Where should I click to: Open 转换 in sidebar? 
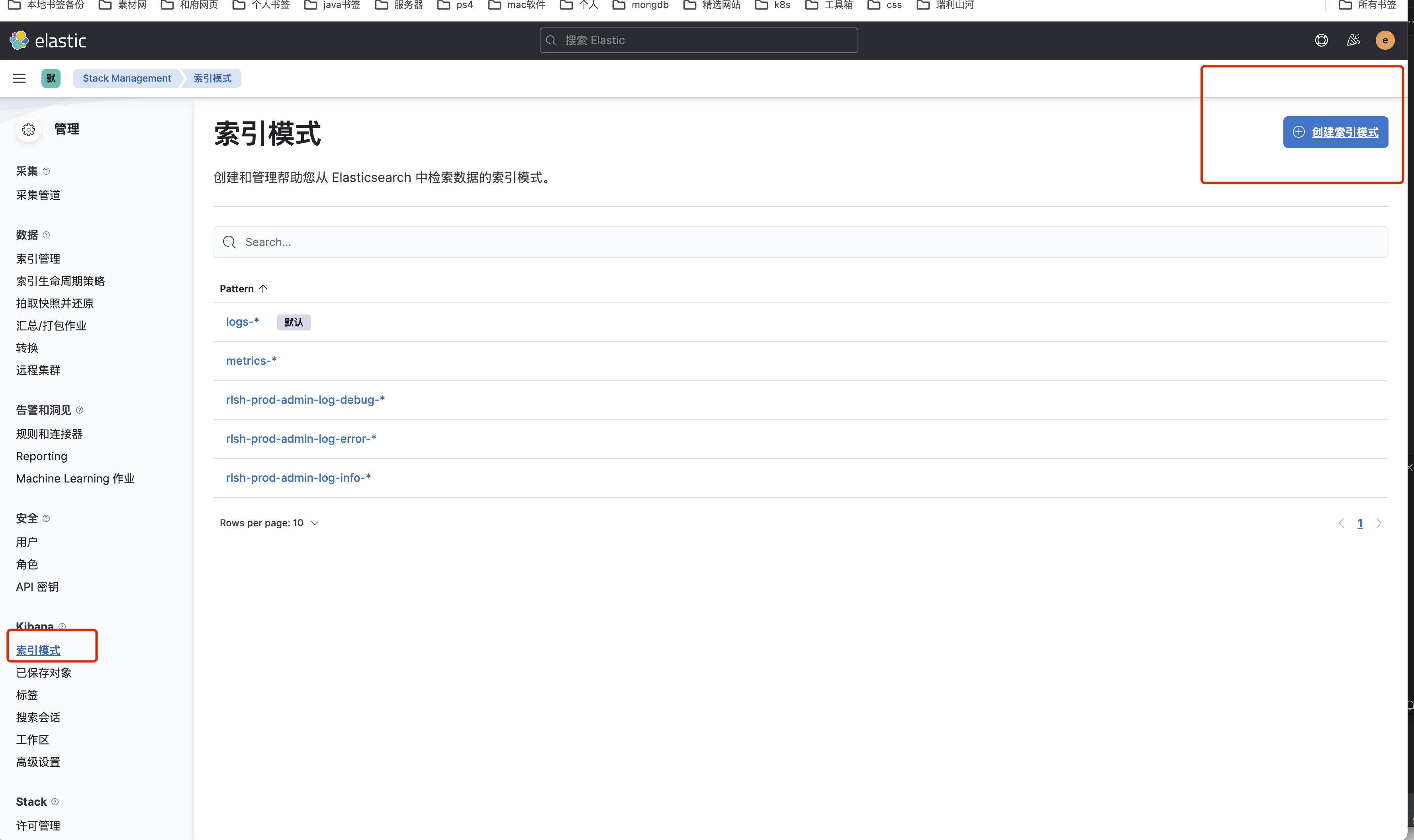click(27, 348)
